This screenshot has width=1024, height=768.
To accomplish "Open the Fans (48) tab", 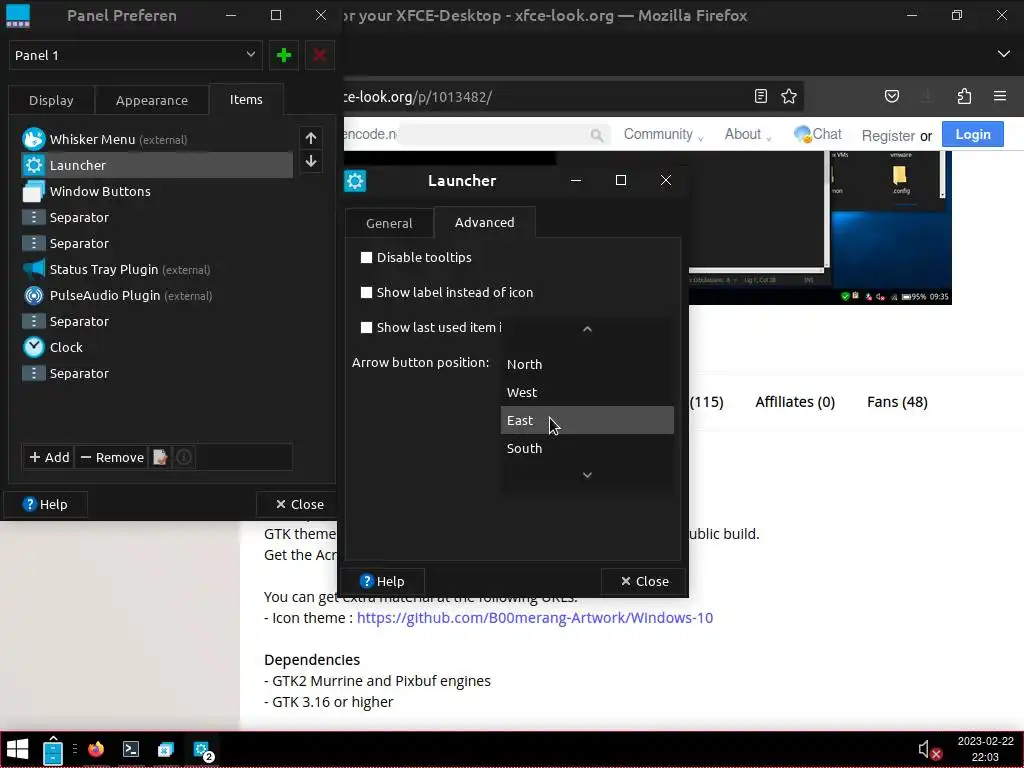I will click(897, 402).
